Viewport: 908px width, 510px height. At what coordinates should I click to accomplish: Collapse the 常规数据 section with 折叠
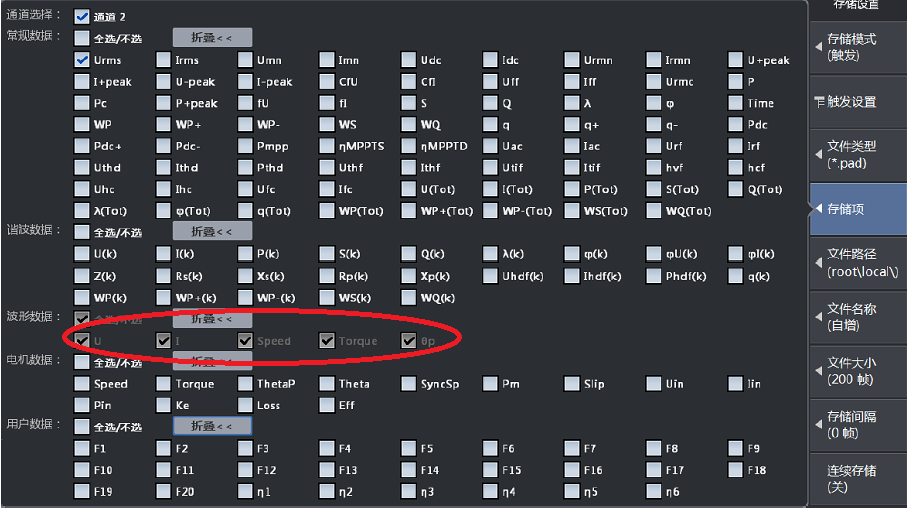212,38
